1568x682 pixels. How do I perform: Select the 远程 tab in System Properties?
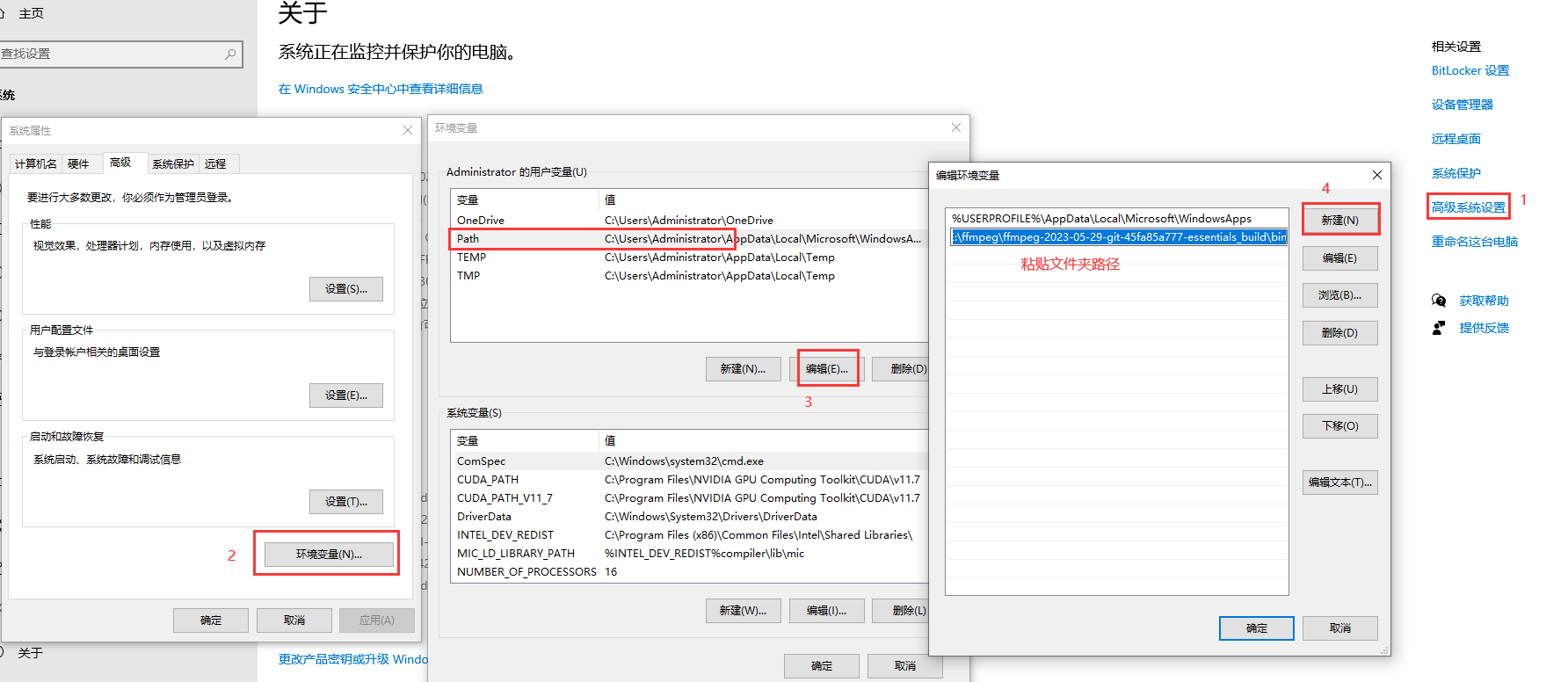click(x=215, y=164)
